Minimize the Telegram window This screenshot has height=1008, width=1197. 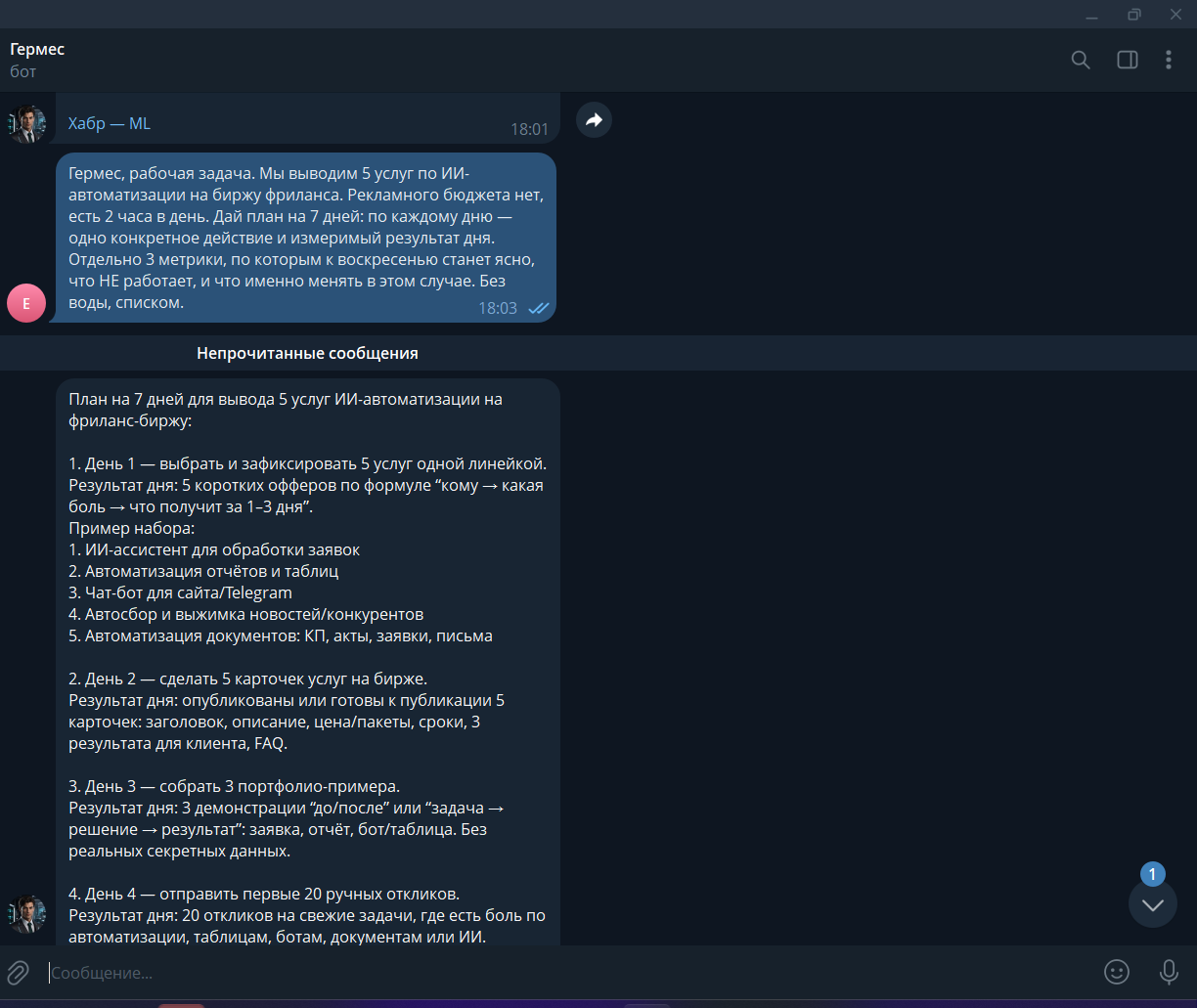1093,14
